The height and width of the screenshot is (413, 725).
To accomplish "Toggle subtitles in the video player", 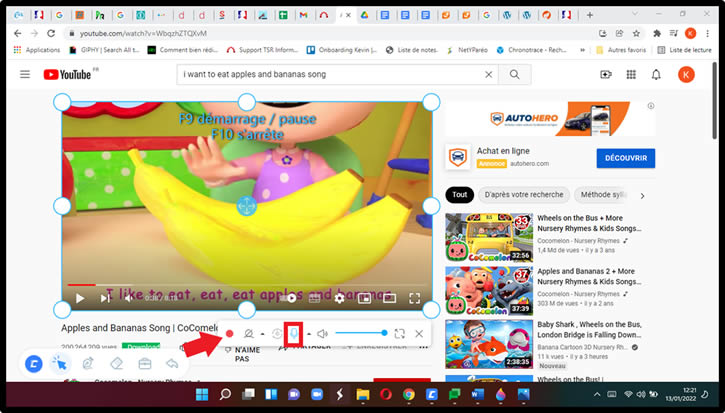I will pos(314,299).
